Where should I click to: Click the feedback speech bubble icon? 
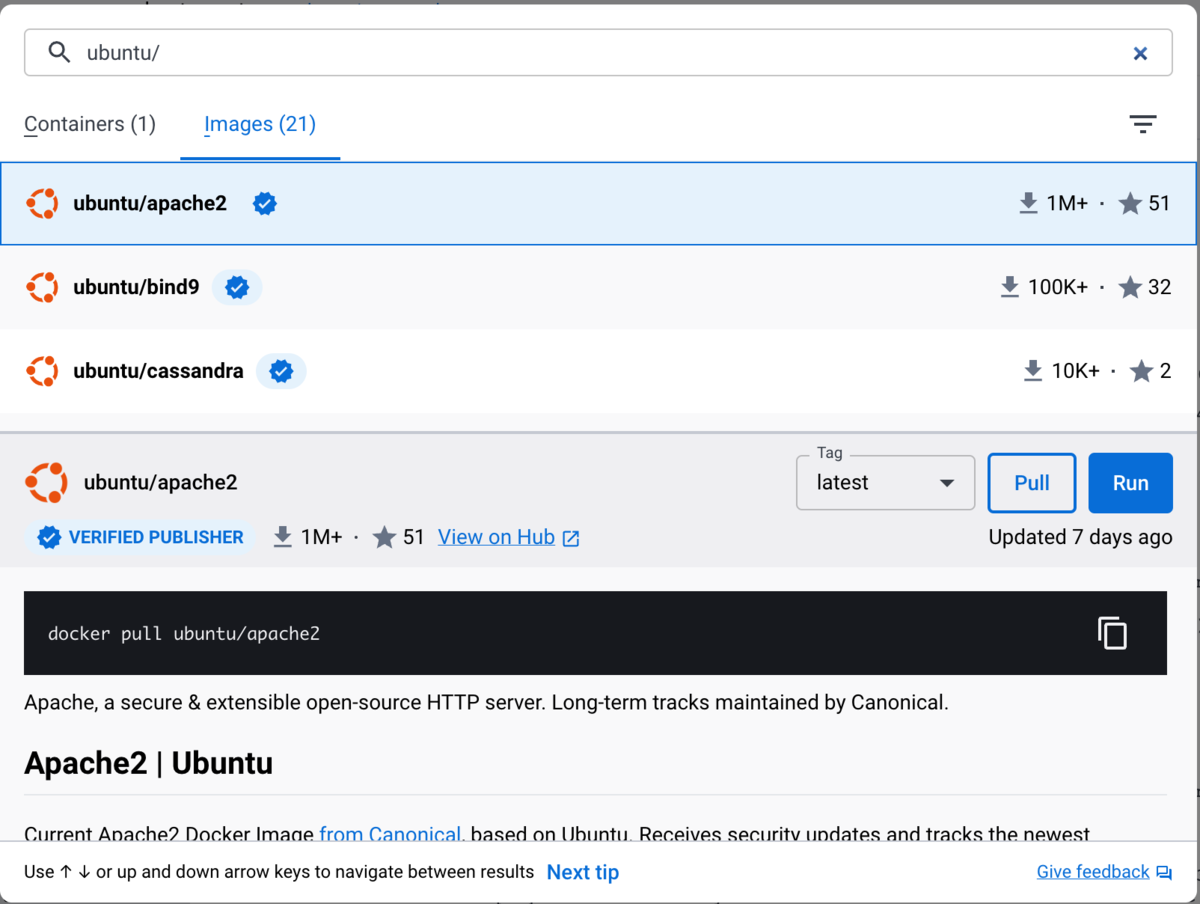[1163, 873]
